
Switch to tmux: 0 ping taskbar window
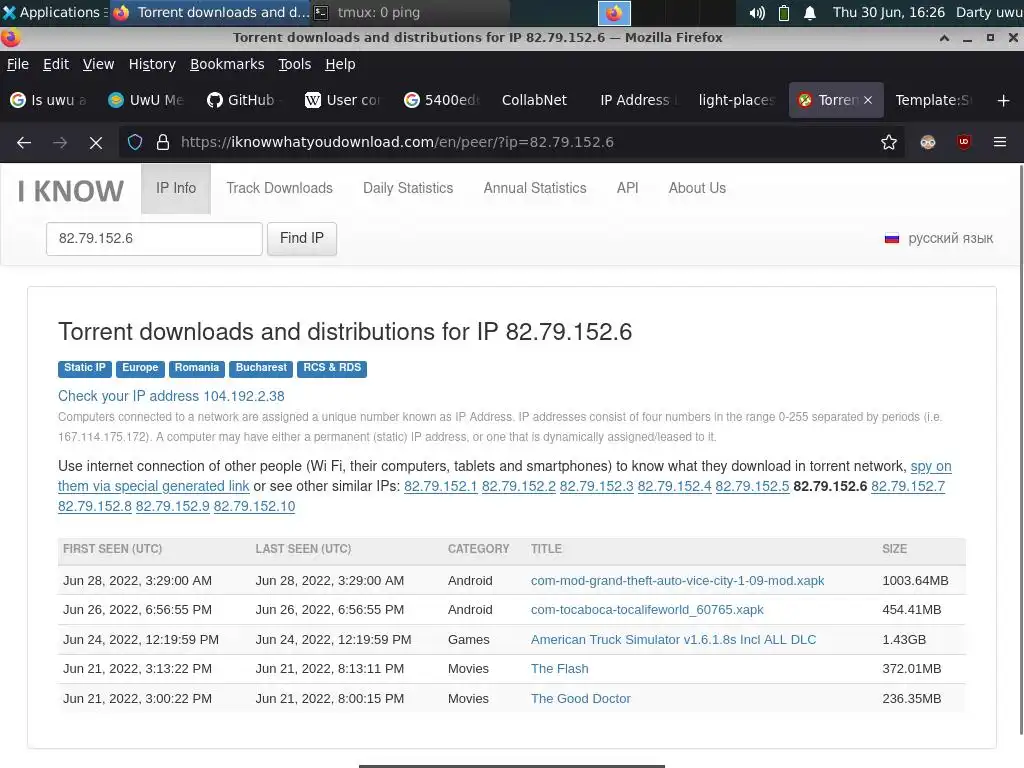tap(411, 12)
